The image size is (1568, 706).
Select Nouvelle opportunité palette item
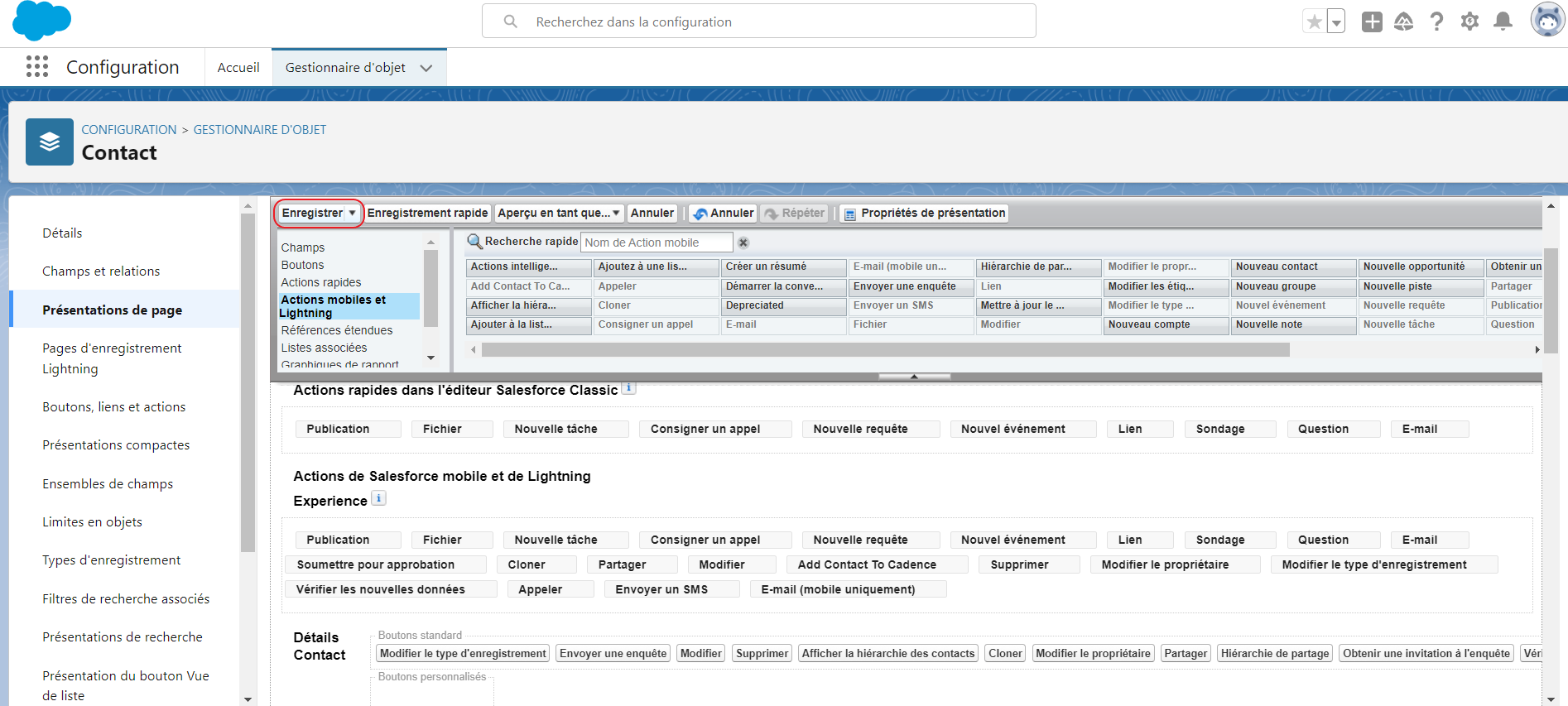[x=1421, y=267]
